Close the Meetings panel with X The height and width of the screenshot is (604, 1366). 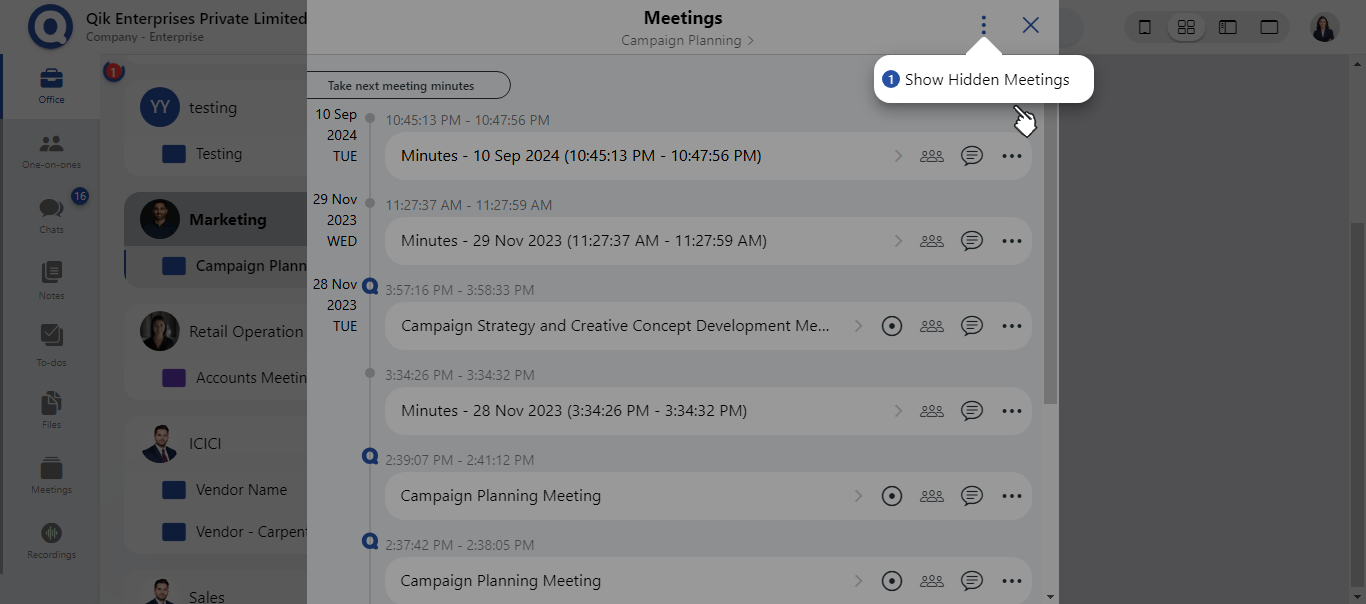pos(1030,25)
